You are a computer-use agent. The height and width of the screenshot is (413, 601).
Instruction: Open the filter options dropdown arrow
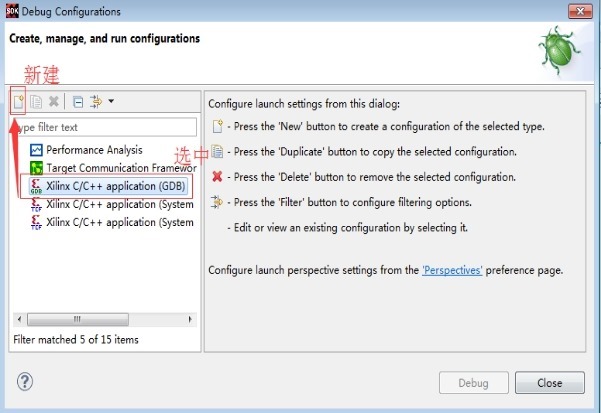click(x=111, y=101)
